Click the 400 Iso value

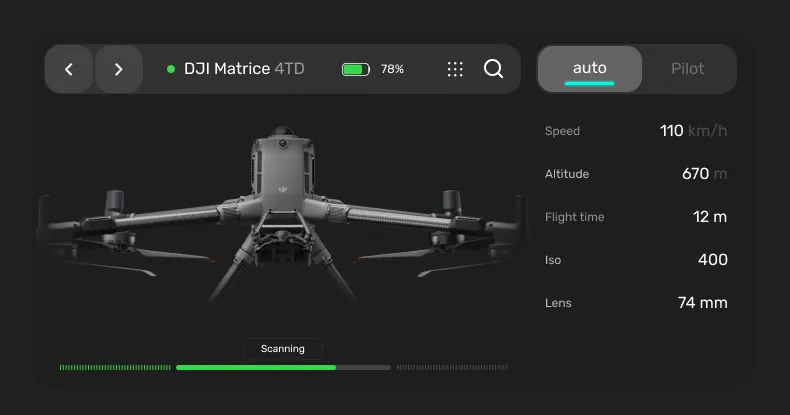pos(712,260)
